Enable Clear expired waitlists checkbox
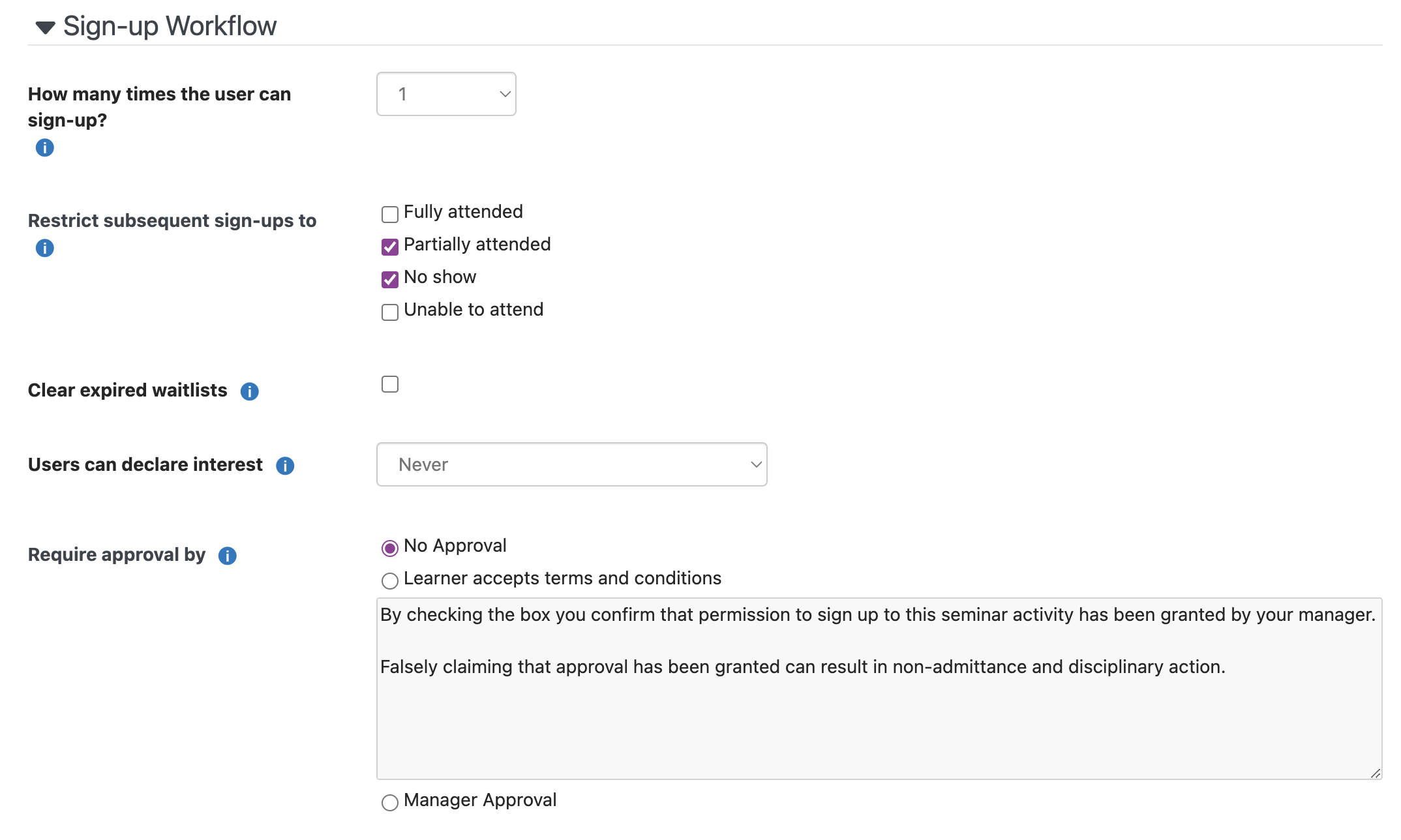 390,384
